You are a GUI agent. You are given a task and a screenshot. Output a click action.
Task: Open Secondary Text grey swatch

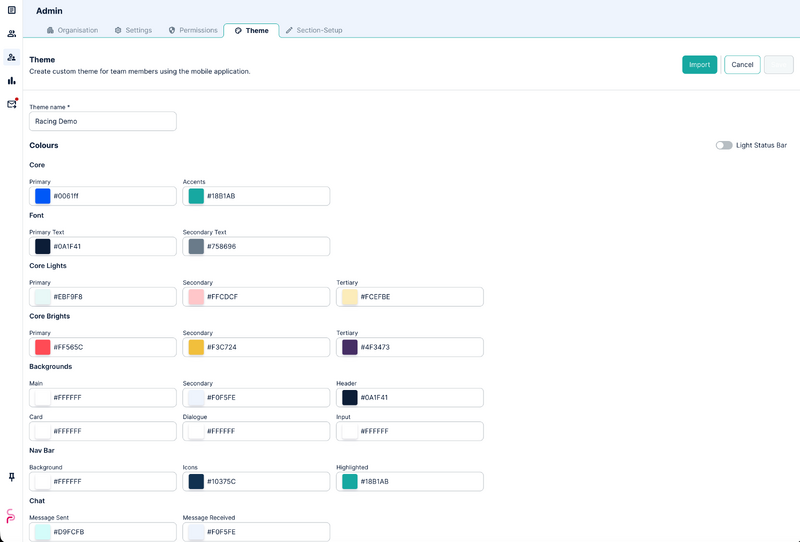(x=196, y=247)
